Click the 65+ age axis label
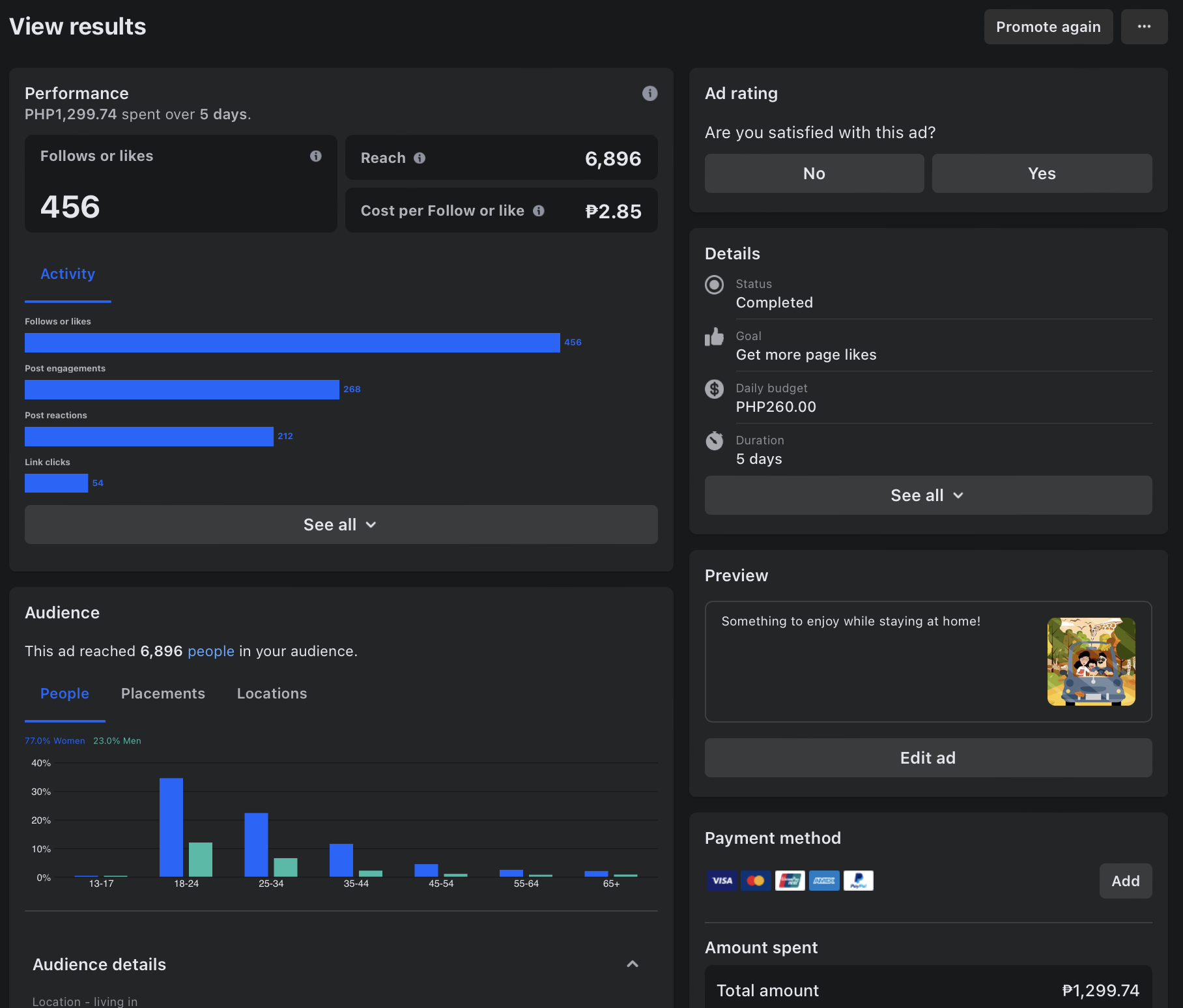1183x1008 pixels. (x=611, y=884)
